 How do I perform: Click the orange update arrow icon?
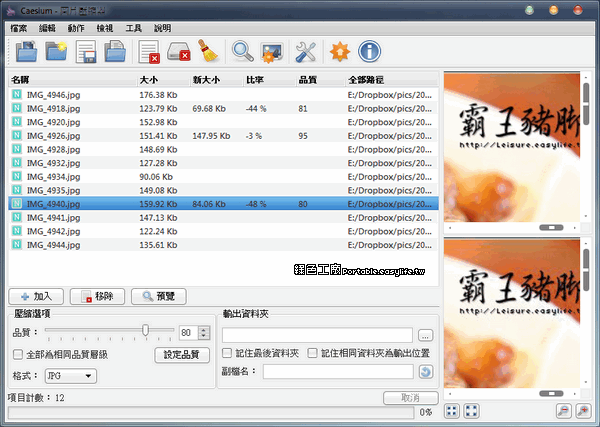click(340, 51)
